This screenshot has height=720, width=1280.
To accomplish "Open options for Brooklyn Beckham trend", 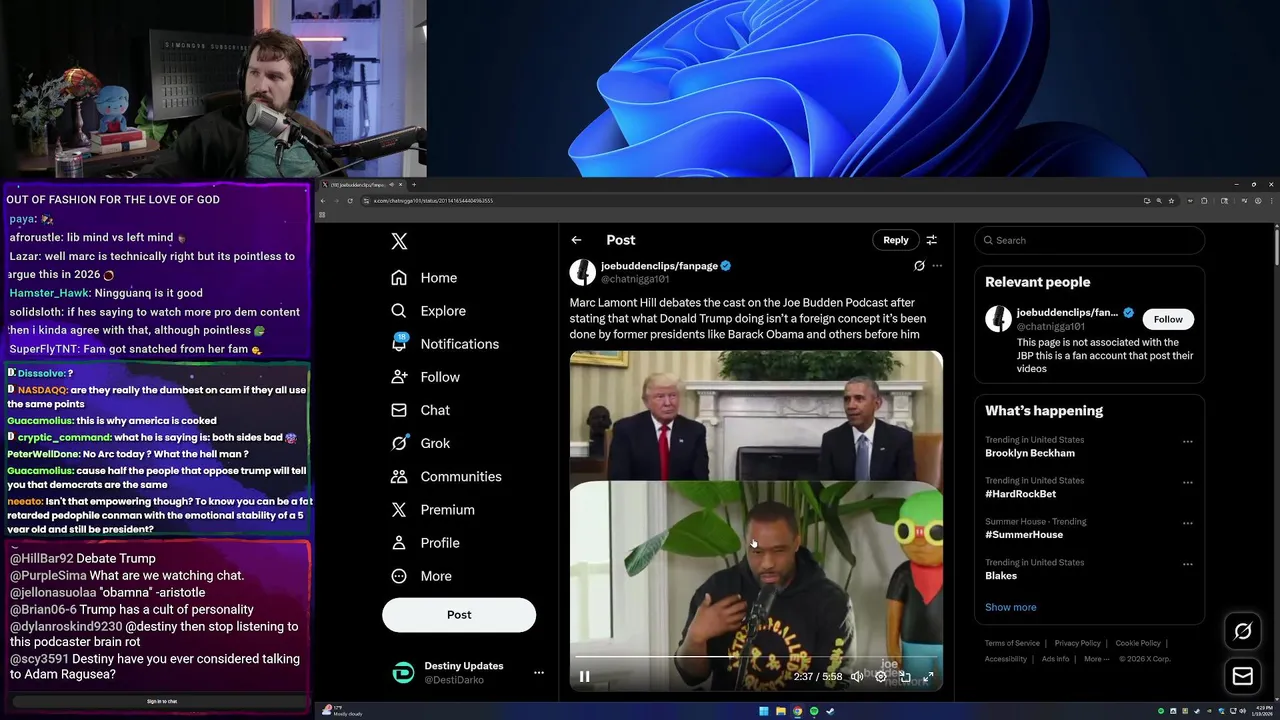I will (1188, 441).
